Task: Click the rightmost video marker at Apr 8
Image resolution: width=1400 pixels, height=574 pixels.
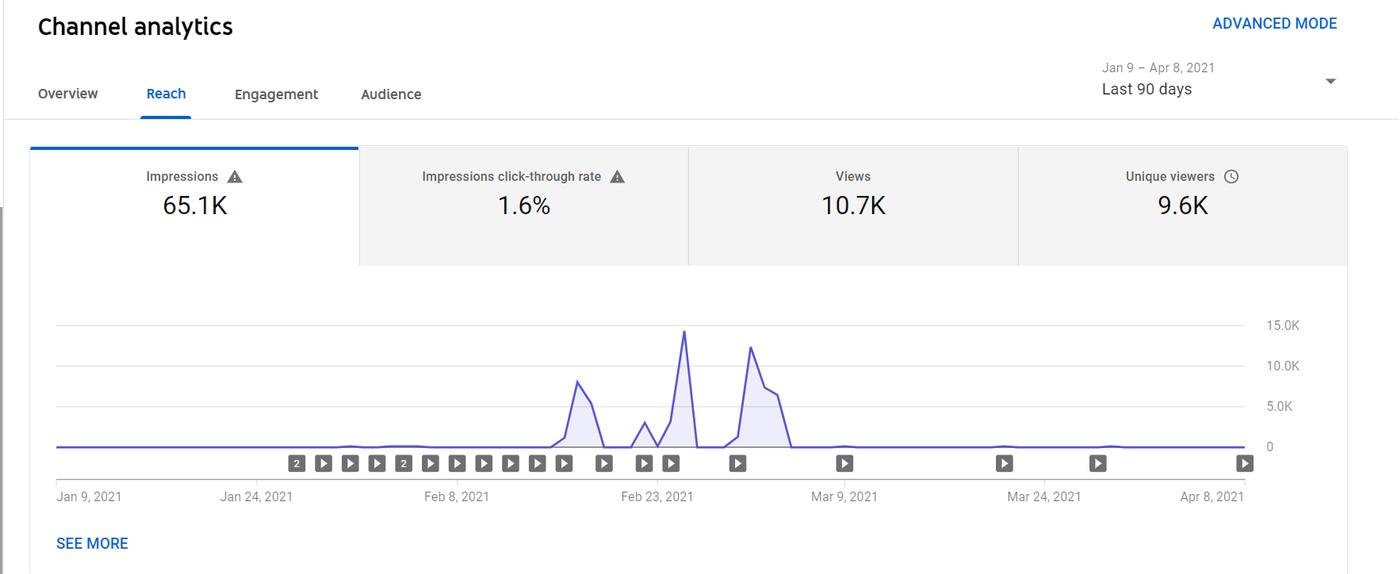Action: [x=1244, y=463]
